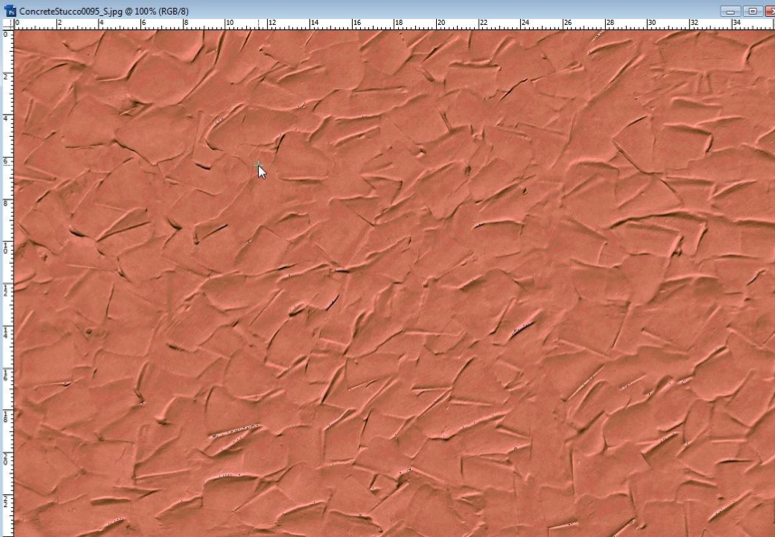
Task: Click the 28 mark on the horizontal ruler
Action: 609,23
